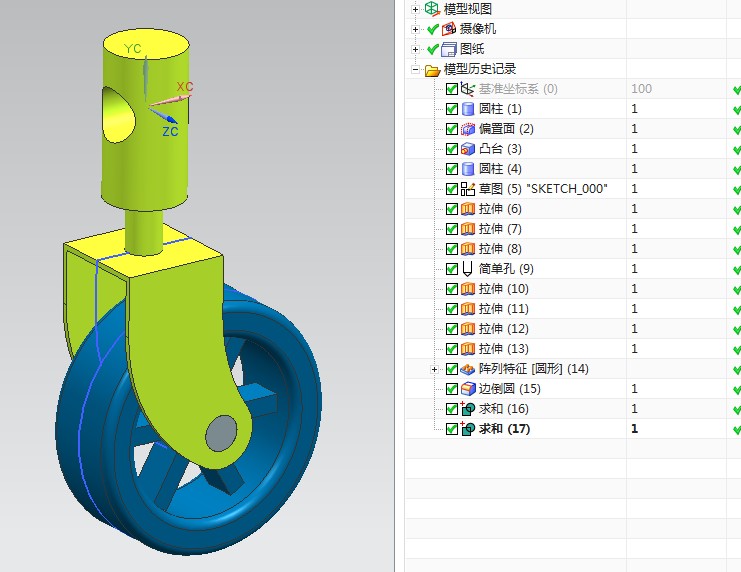Select the 模型视图 label
Viewport: 741px width, 572px height.
pos(468,9)
